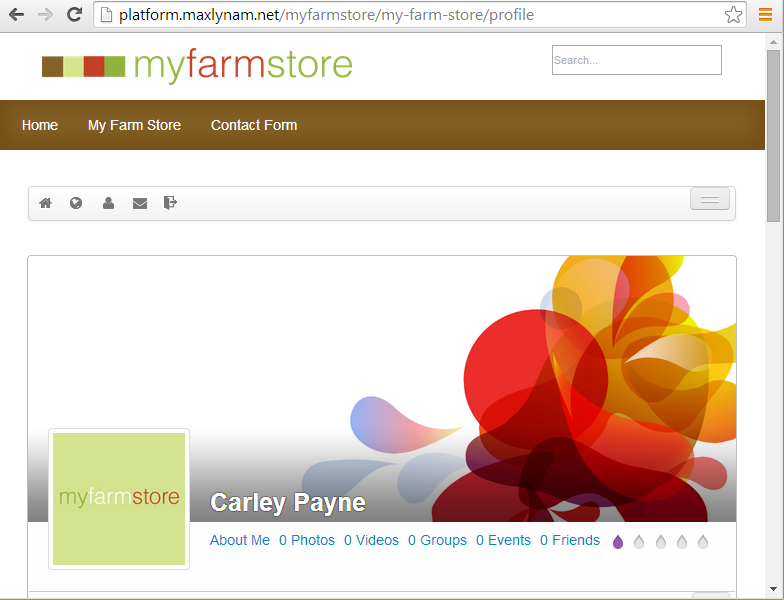This screenshot has height=600, width=784.
Task: Click the myfarmstore profile avatar thumbnail
Action: pos(119,499)
